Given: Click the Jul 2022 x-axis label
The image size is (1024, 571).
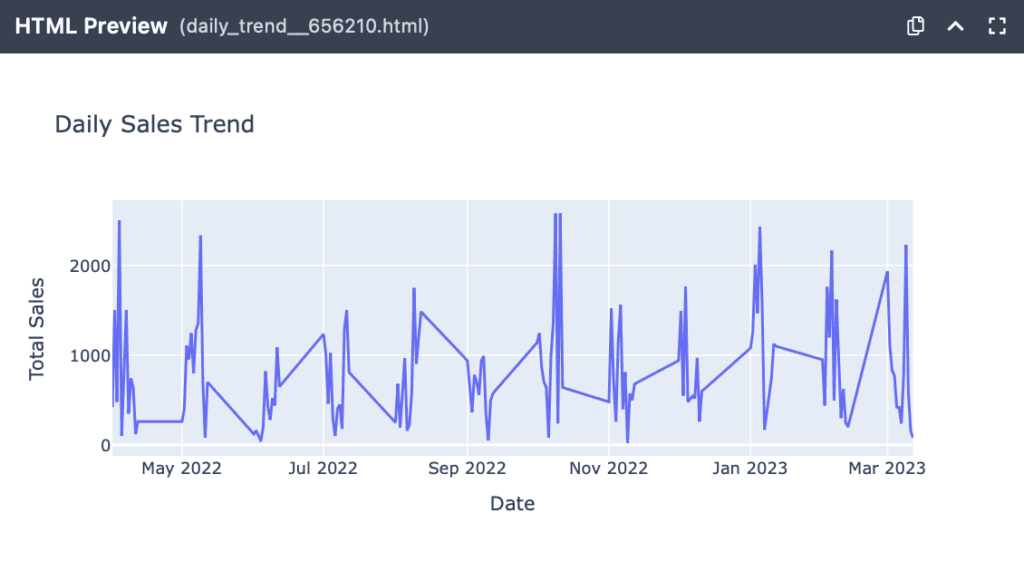Looking at the screenshot, I should (323, 468).
